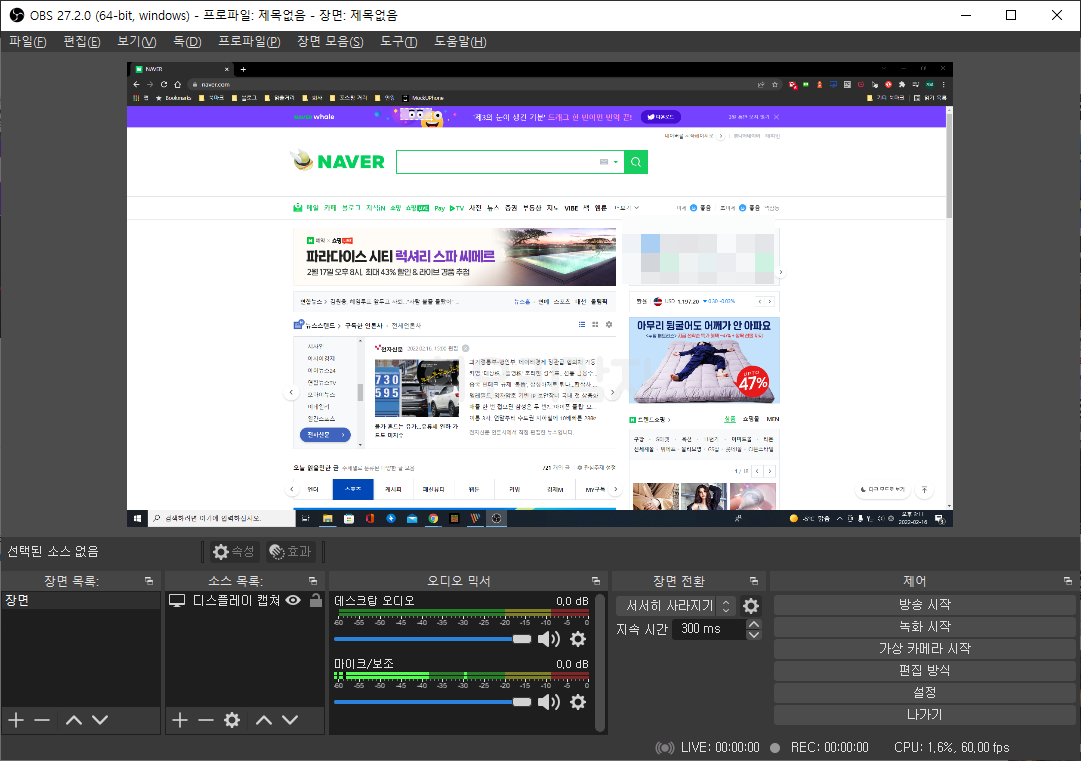Open transition properties gear icon
This screenshot has width=1081, height=761.
pyautogui.click(x=751, y=606)
